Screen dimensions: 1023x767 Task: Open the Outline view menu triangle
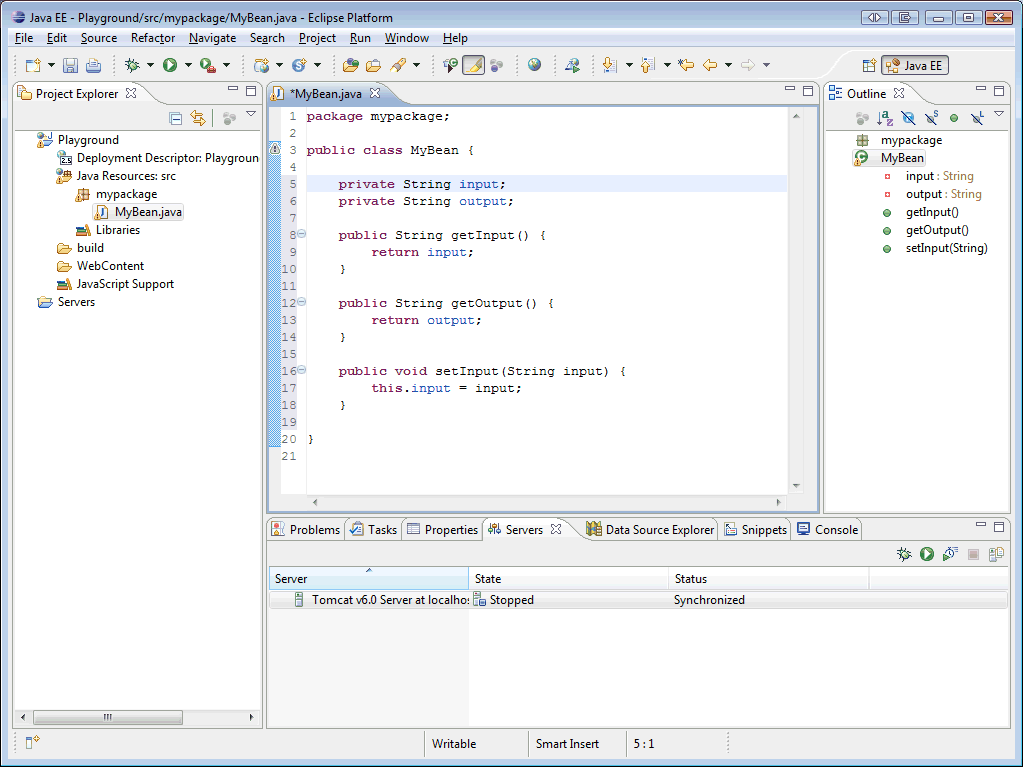999,115
